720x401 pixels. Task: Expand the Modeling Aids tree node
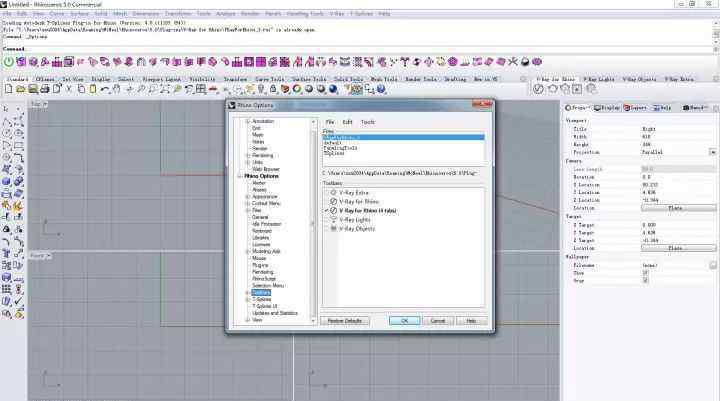tap(248, 251)
